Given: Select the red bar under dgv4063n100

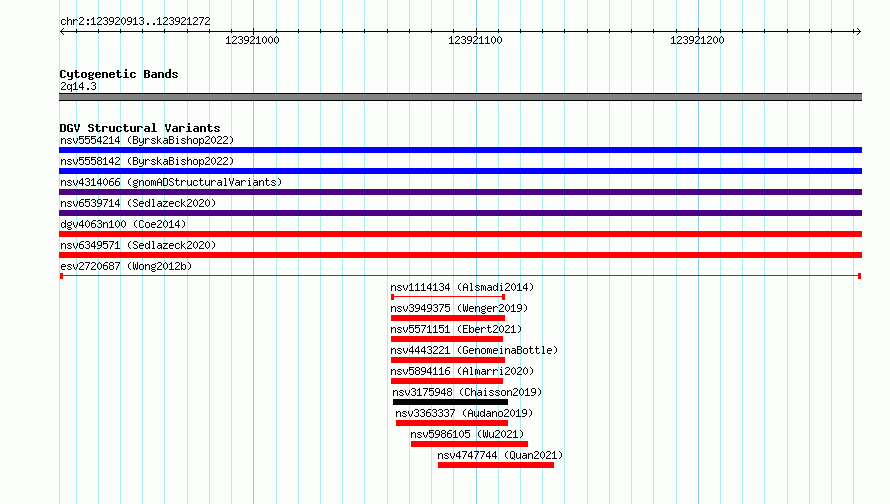Looking at the screenshot, I should (x=460, y=234).
